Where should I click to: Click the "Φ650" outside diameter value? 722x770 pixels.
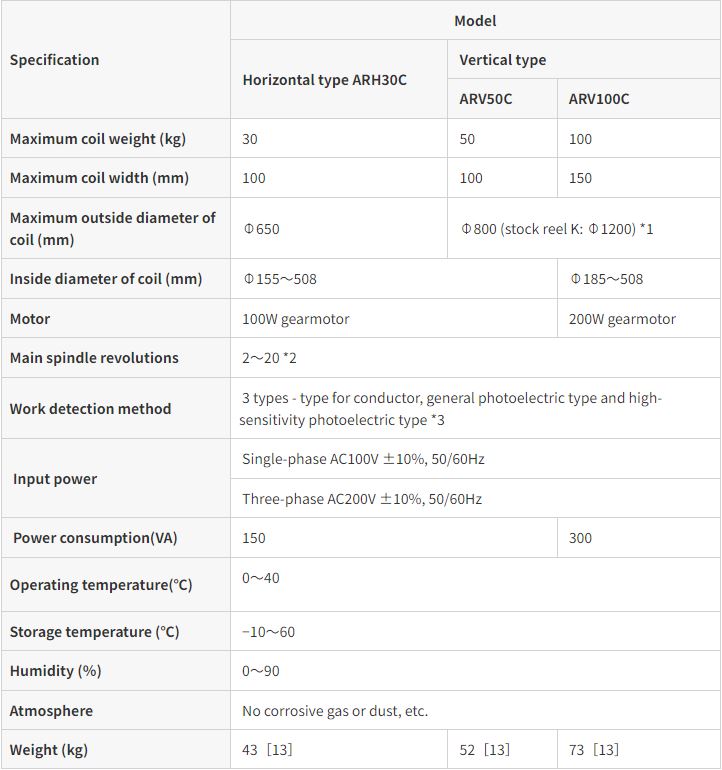[262, 229]
